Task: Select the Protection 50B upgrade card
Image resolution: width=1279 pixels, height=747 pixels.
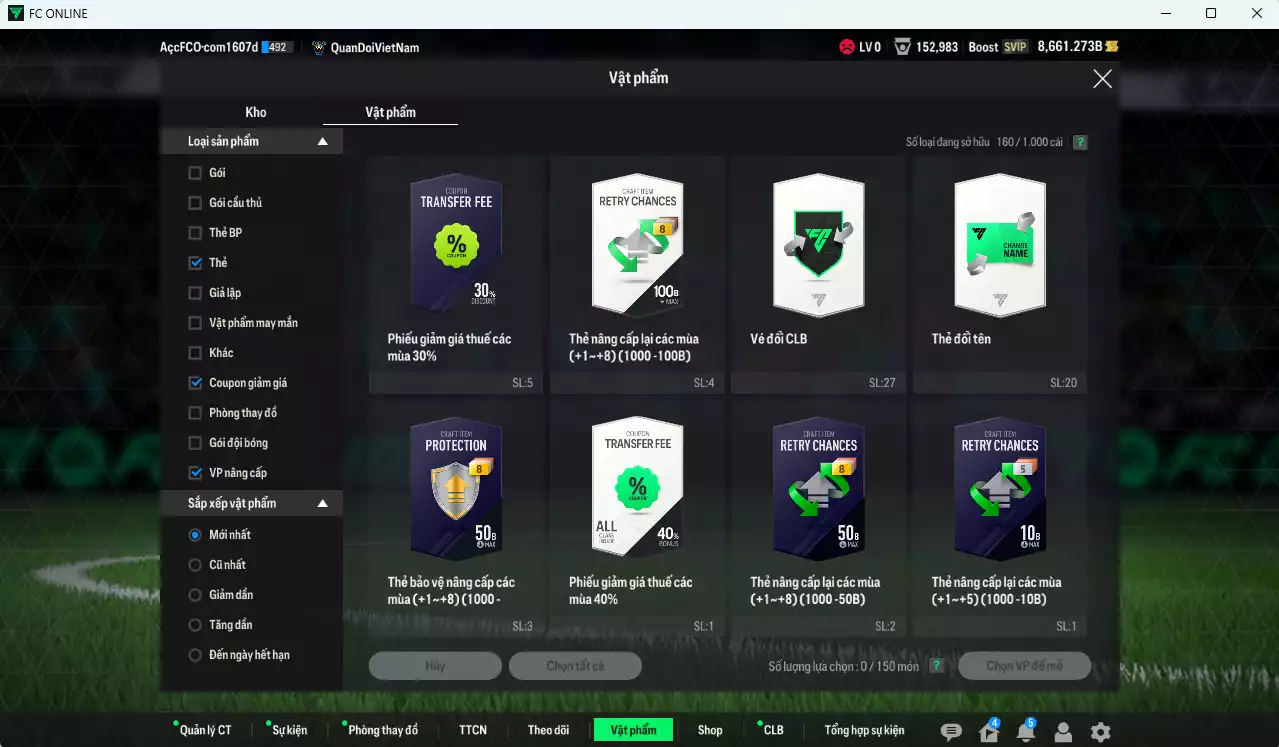Action: coord(456,518)
